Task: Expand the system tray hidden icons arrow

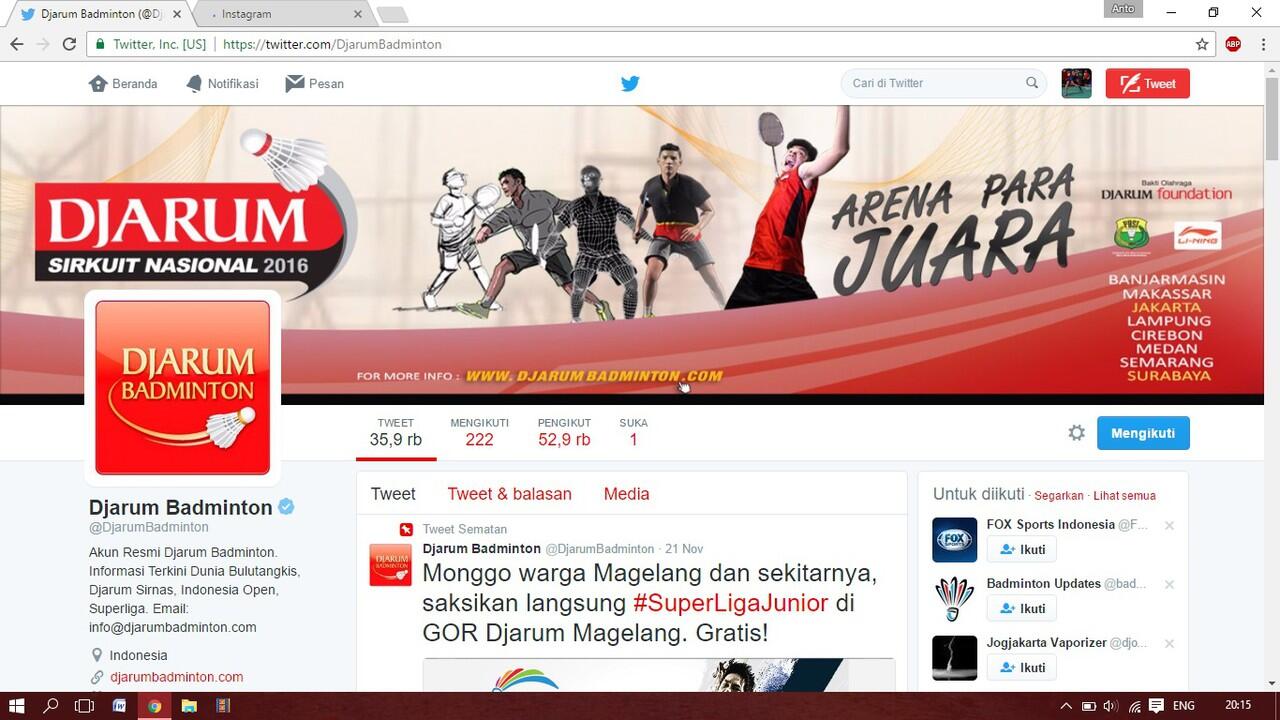Action: [1066, 706]
